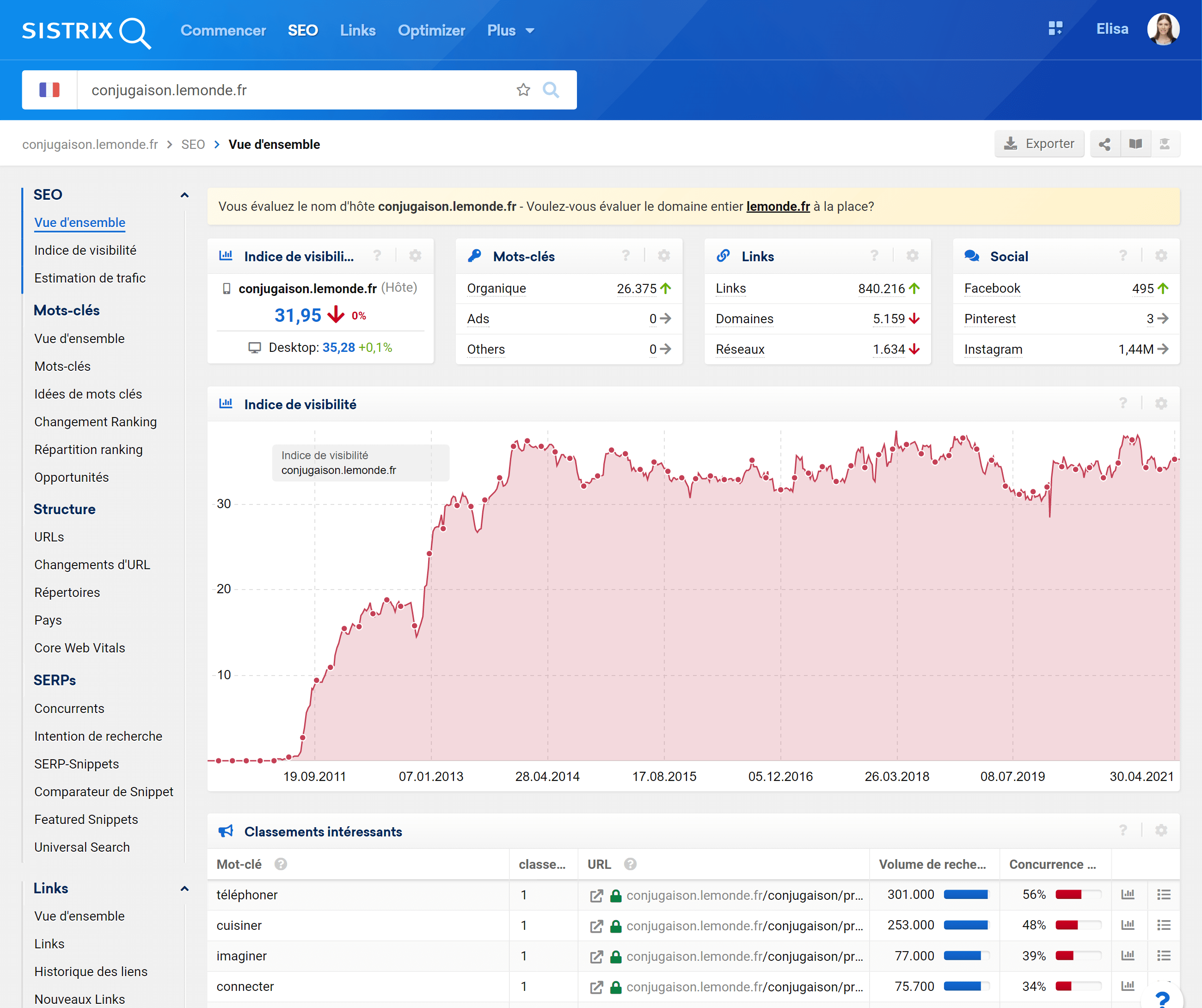
Task: Collapse the Links sidebar section
Action: click(184, 889)
